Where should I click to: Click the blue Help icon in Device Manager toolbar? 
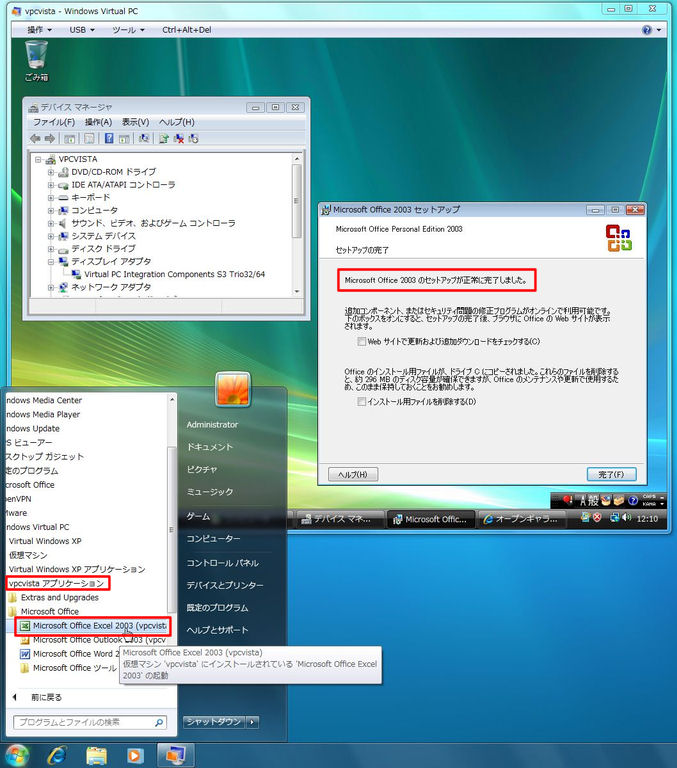point(109,139)
